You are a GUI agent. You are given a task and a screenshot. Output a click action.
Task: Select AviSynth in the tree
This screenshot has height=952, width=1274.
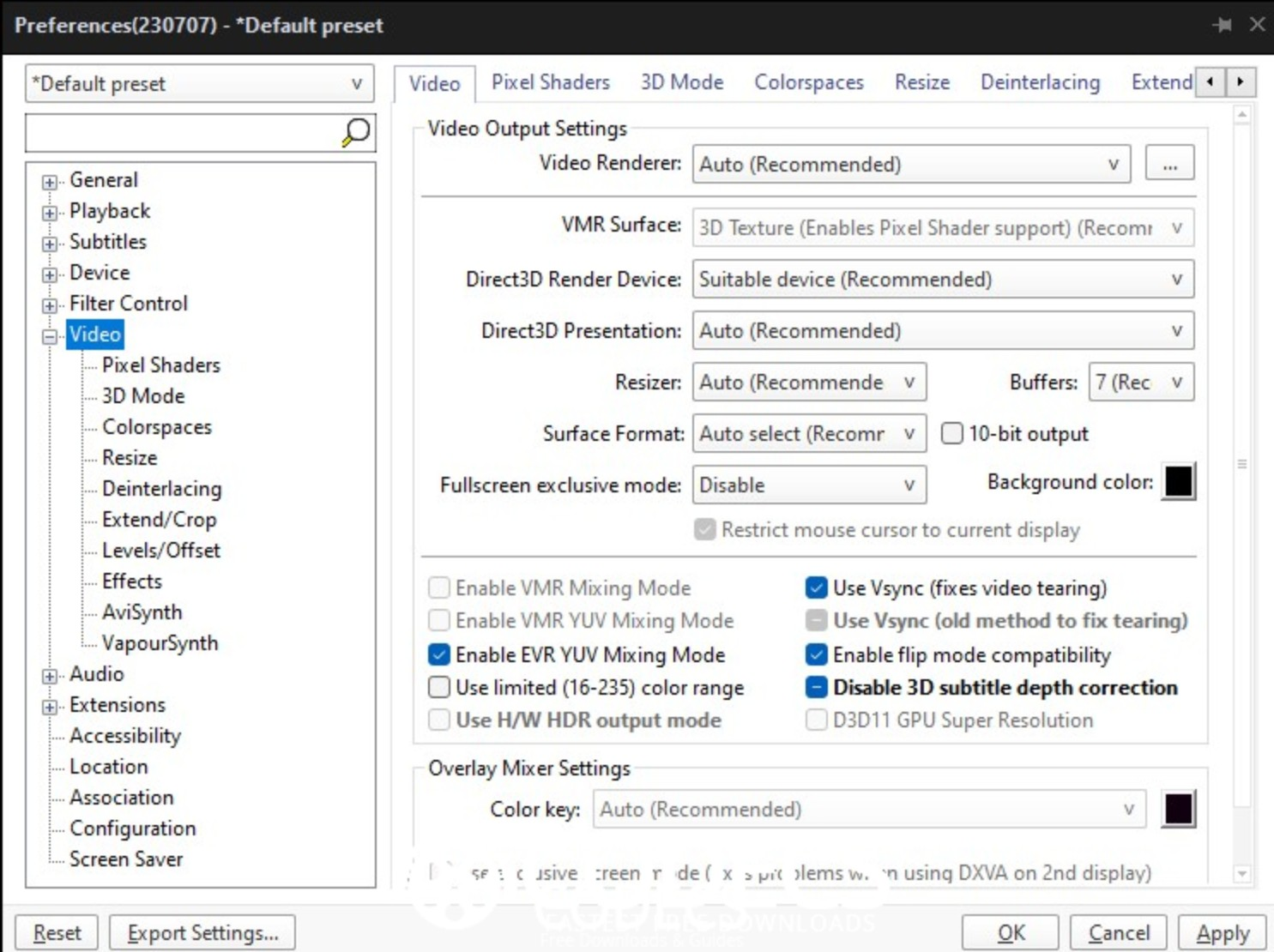[142, 612]
